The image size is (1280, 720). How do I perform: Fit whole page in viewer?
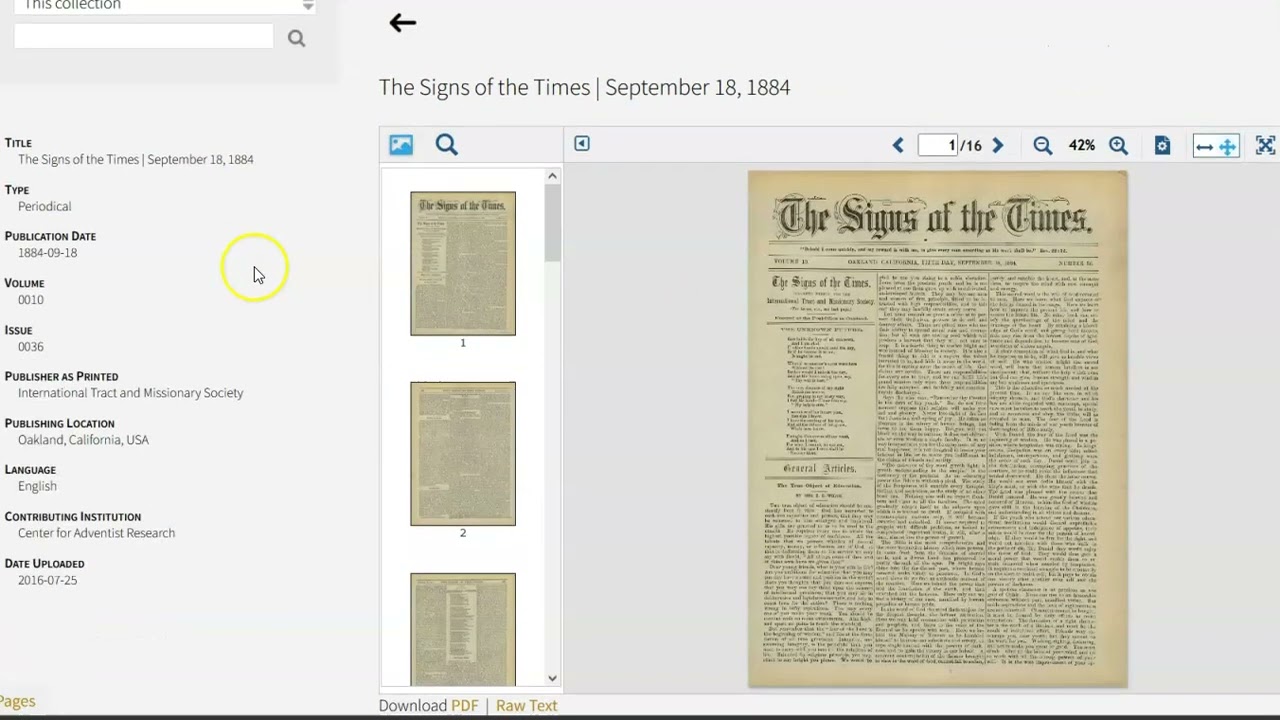[x=1228, y=146]
